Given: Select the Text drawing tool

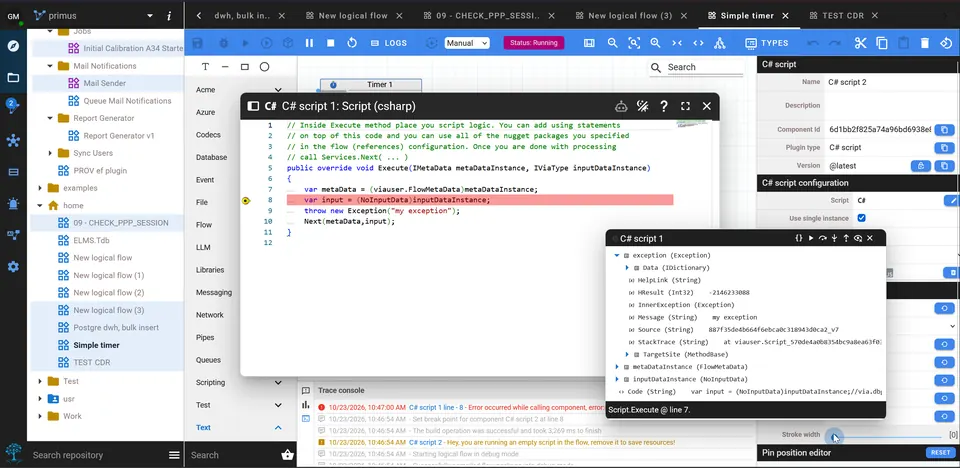Looking at the screenshot, I should tap(205, 67).
